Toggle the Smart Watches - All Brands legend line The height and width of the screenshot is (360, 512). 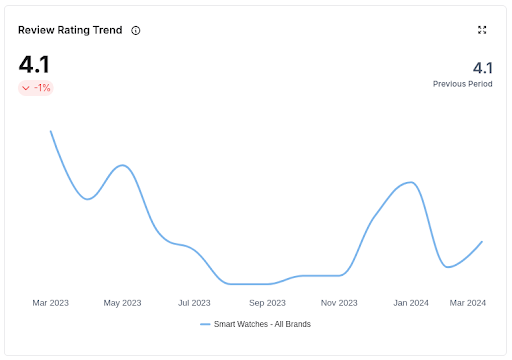205,324
